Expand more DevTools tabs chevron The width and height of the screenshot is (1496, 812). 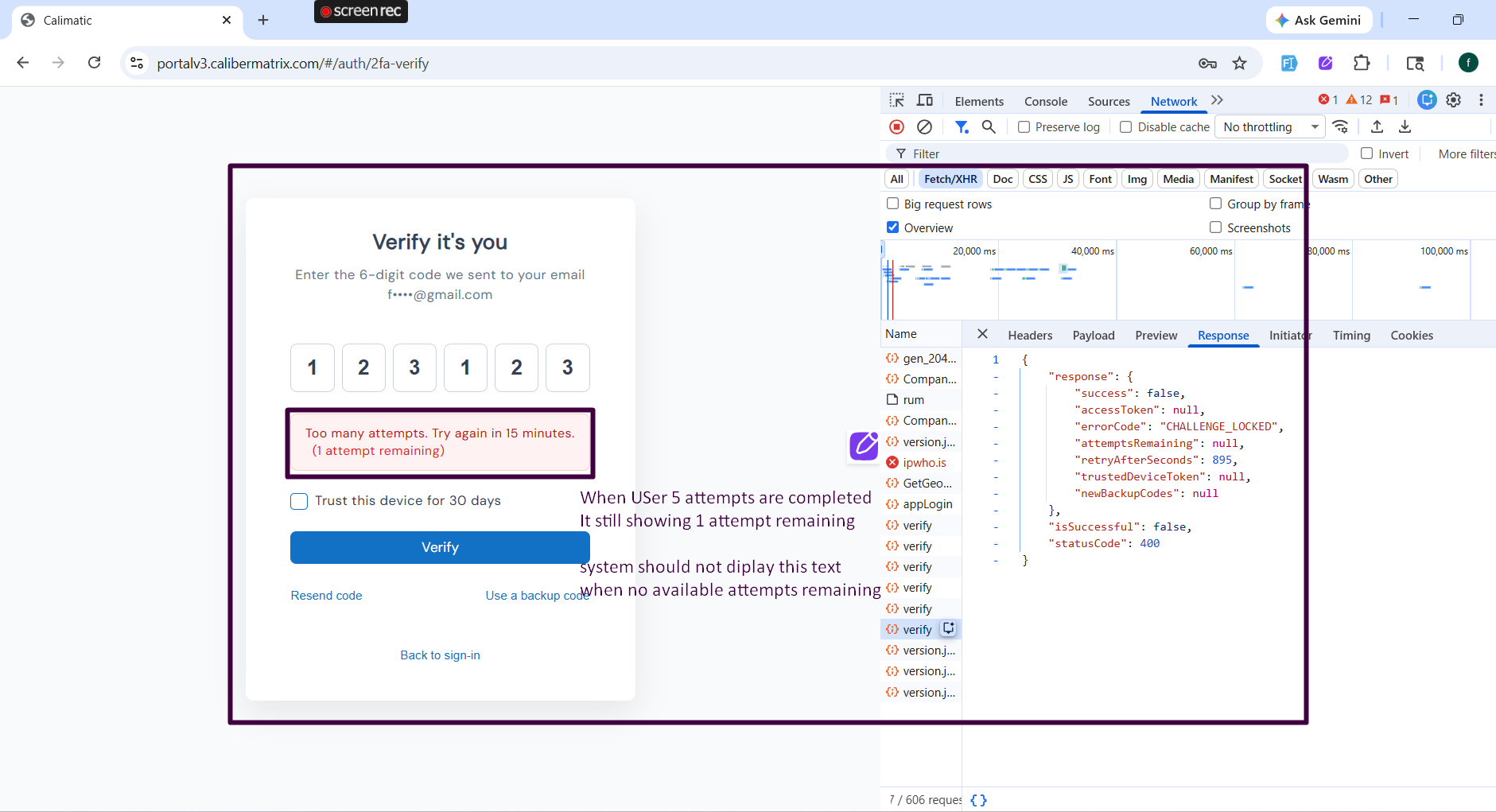[x=1217, y=100]
